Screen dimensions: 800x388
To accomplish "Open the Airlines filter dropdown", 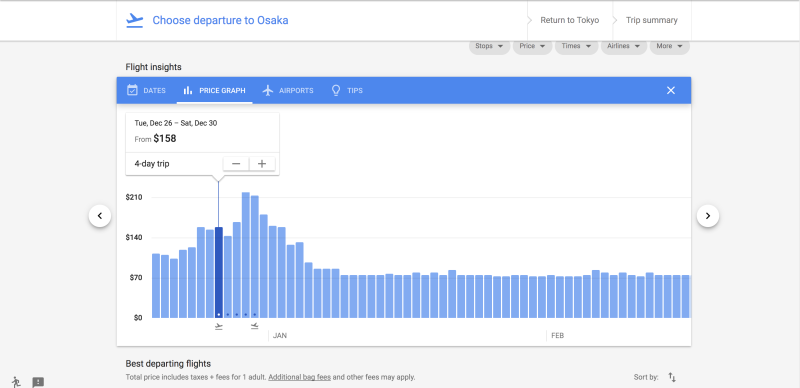I will (624, 46).
